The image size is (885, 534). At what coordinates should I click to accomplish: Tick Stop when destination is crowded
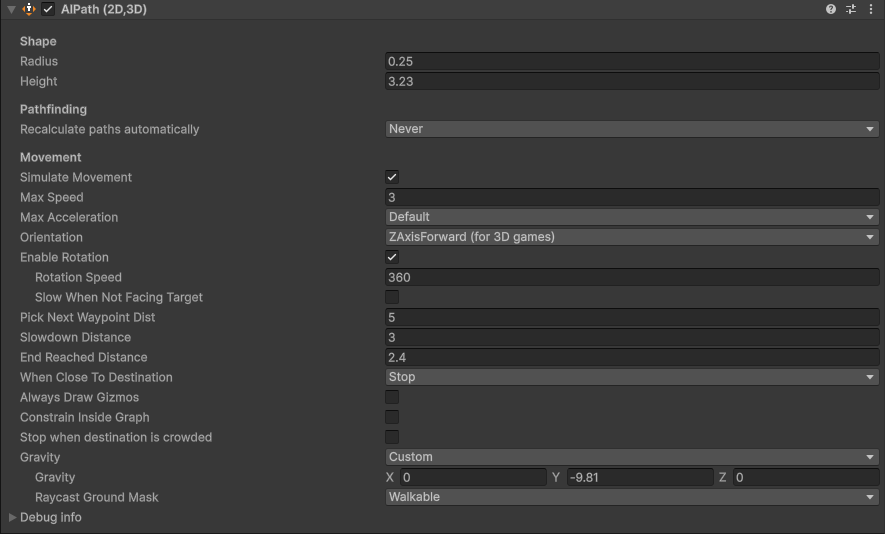click(x=392, y=437)
